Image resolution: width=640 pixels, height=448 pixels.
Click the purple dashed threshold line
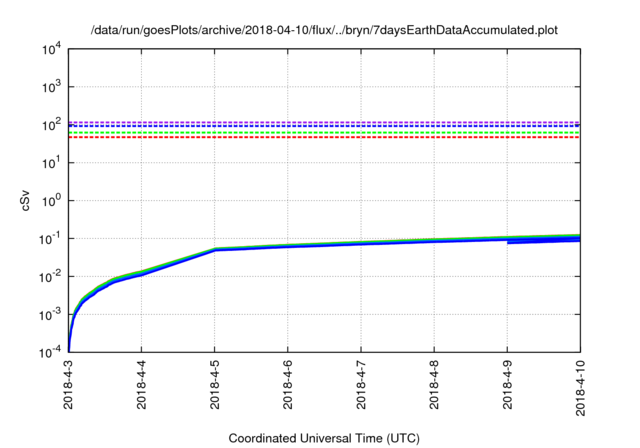click(324, 122)
